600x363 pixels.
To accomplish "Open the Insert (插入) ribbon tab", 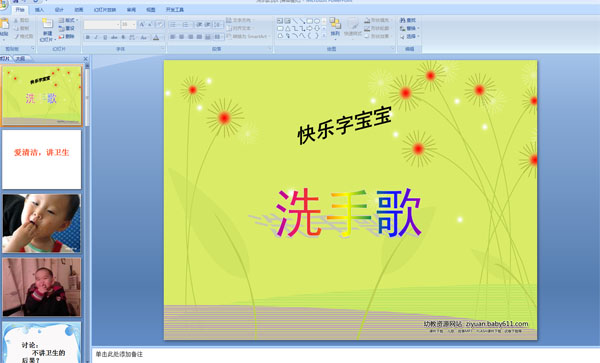I will tap(39, 10).
